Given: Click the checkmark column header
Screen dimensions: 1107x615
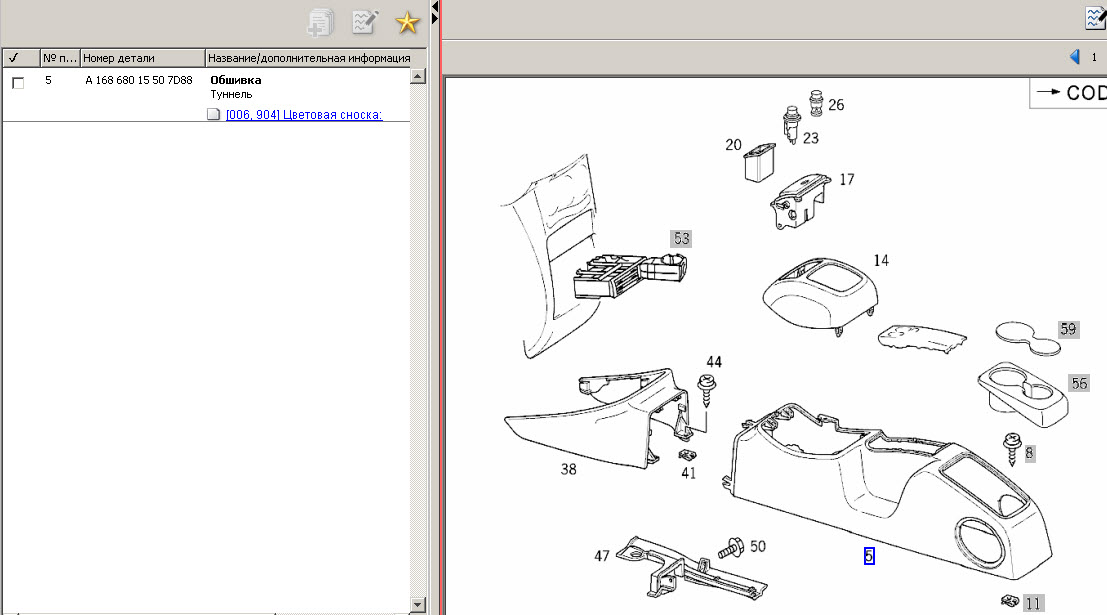Looking at the screenshot, I should 20,58.
